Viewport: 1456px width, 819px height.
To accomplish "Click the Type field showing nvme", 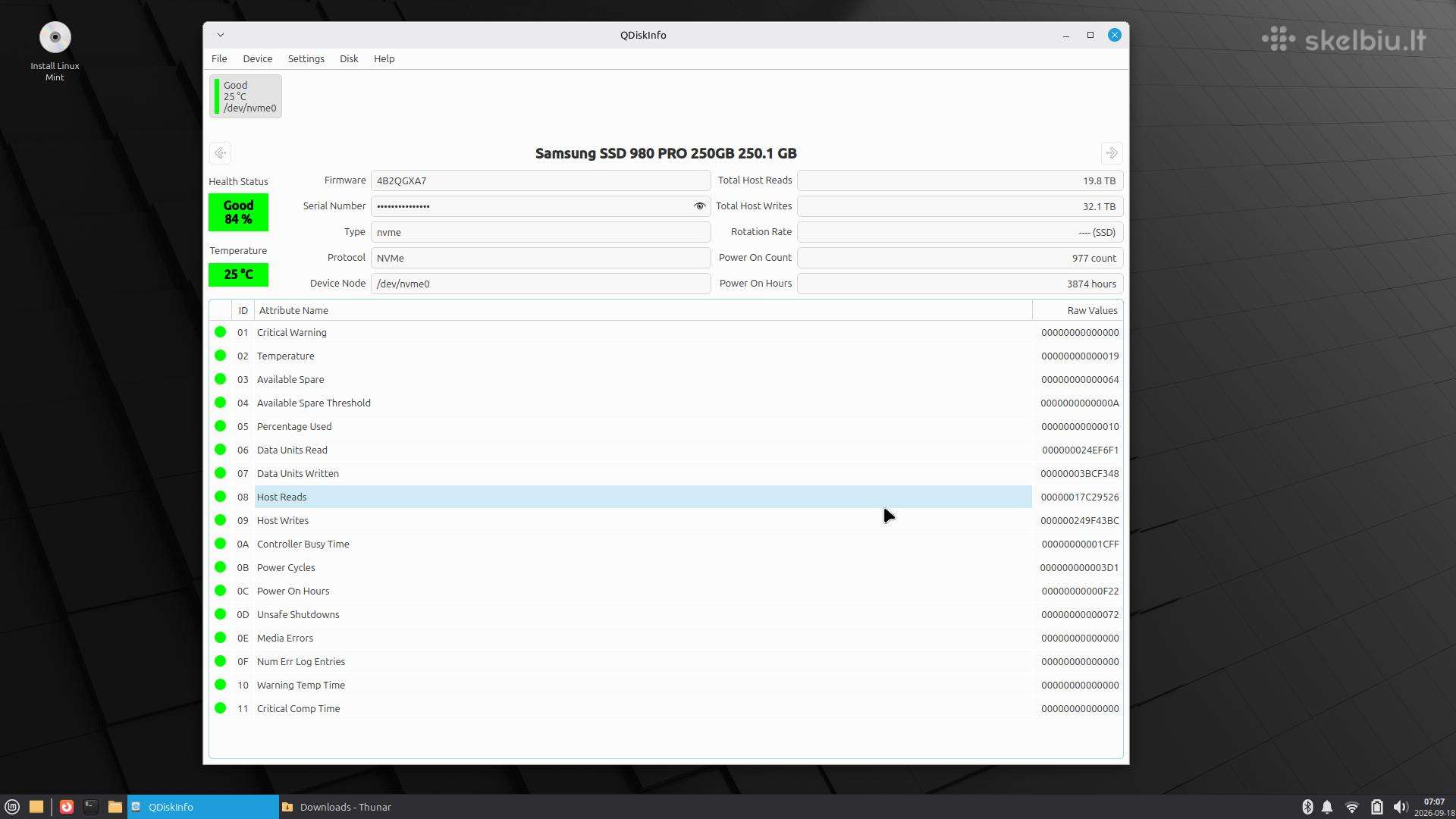I will 541,232.
